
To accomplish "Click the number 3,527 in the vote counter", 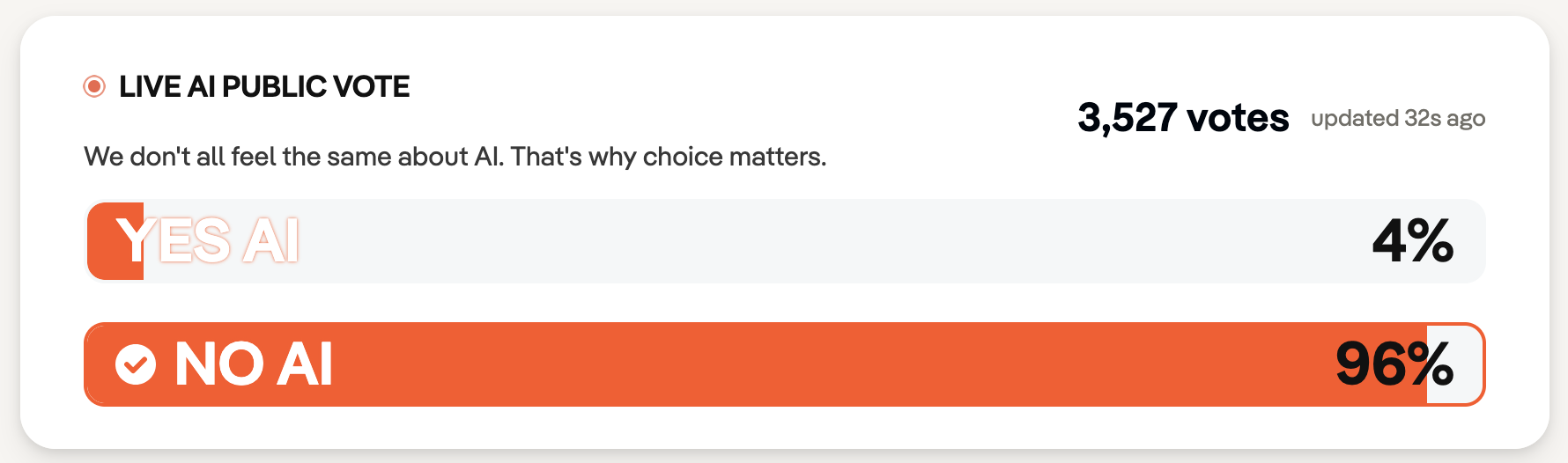I will point(1128,118).
